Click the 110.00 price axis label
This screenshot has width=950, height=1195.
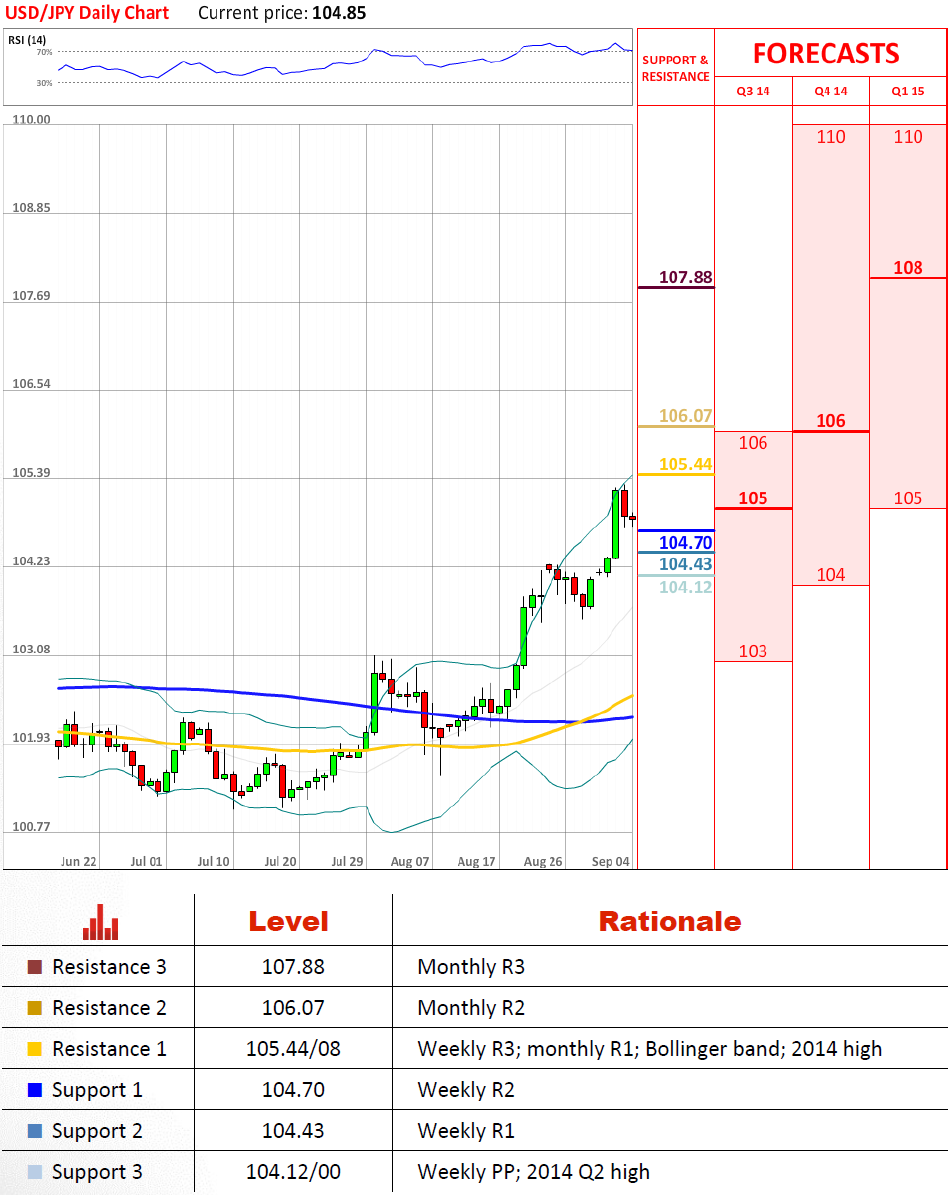coord(31,120)
